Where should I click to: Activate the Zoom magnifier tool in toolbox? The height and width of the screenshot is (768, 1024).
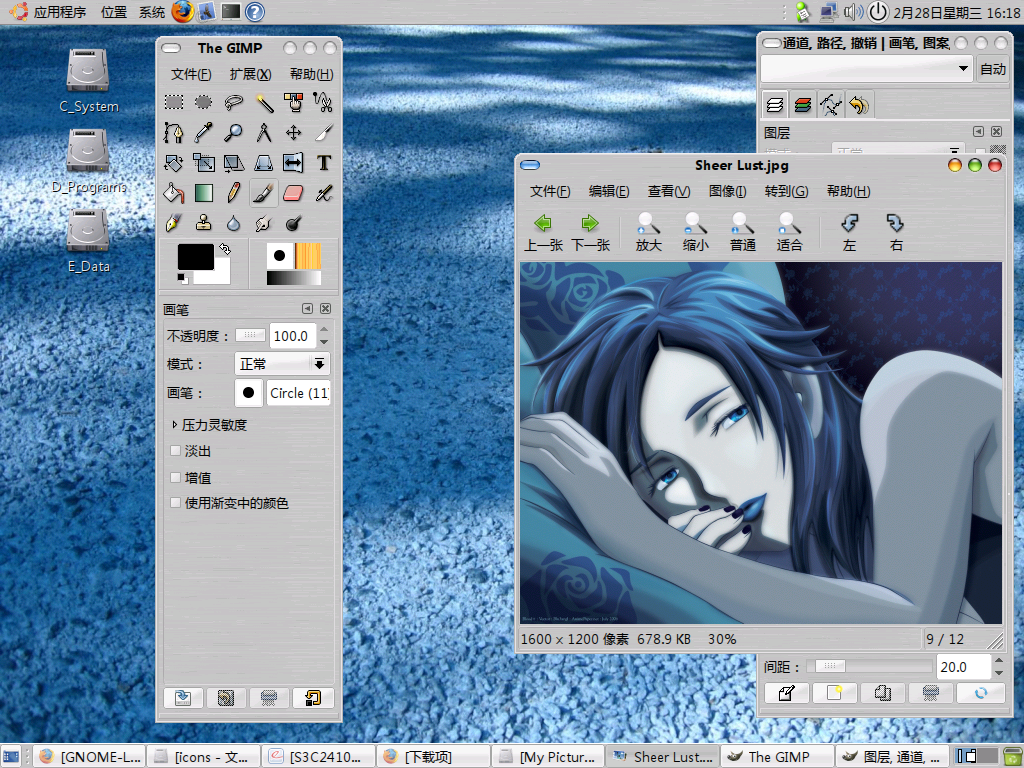234,133
